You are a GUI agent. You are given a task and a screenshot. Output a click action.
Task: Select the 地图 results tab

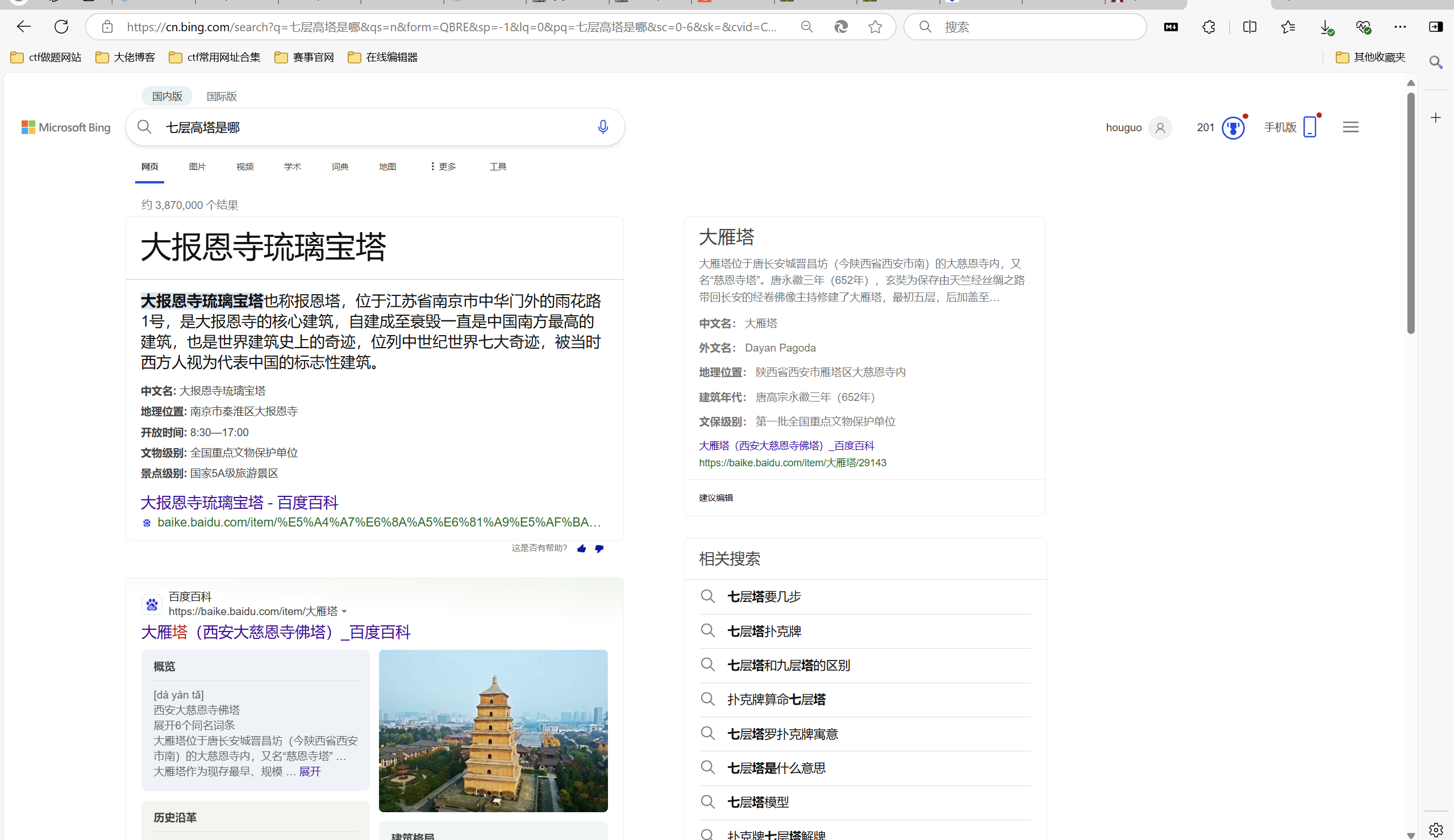387,167
